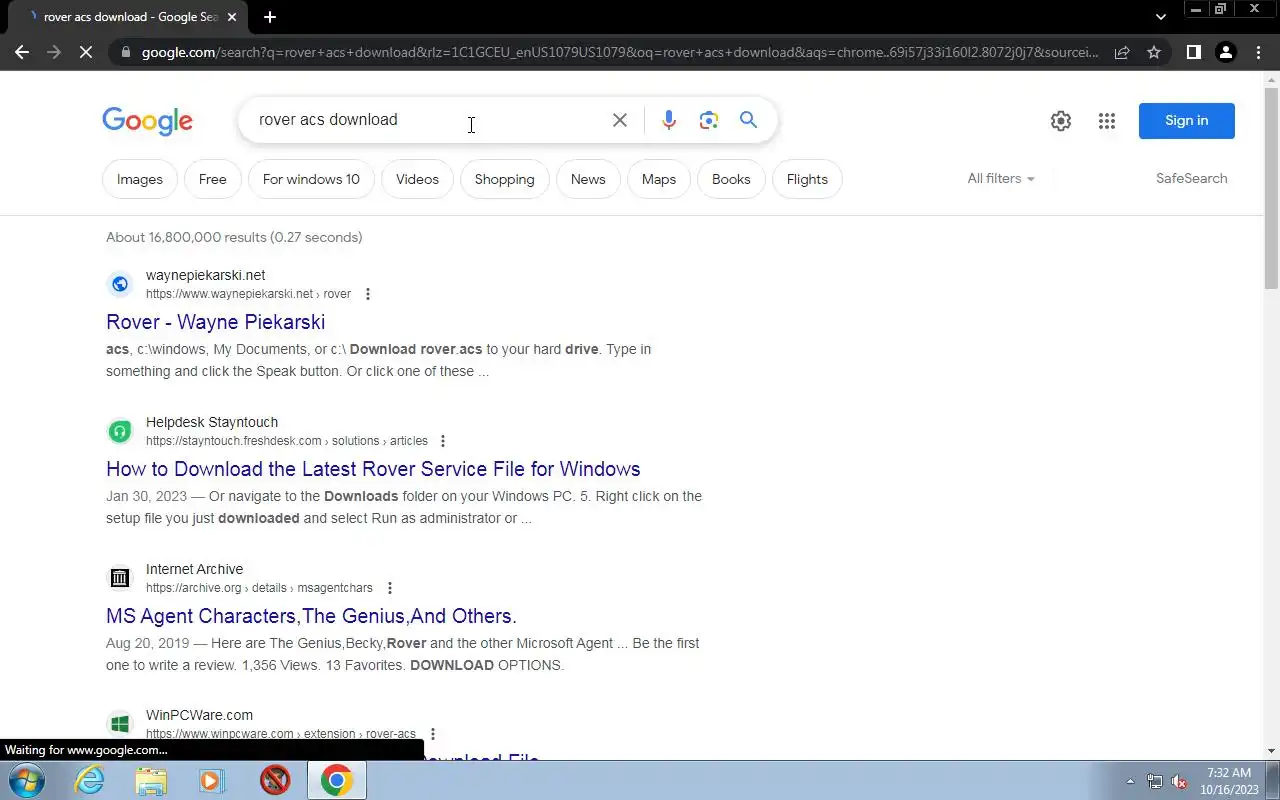Open Windows Explorer folder in taskbar
Image resolution: width=1280 pixels, height=800 pixels.
click(x=151, y=780)
